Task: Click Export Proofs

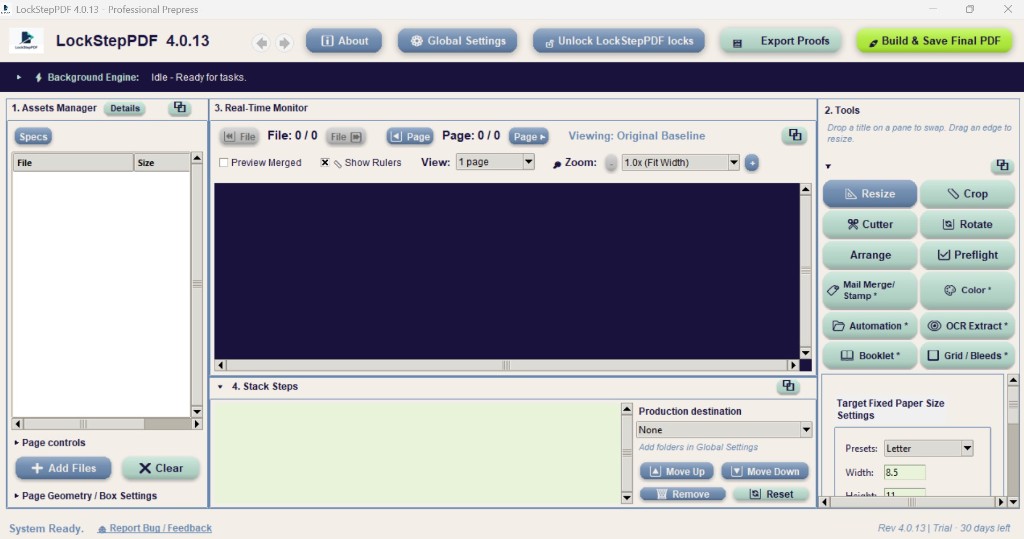Action: (x=781, y=41)
